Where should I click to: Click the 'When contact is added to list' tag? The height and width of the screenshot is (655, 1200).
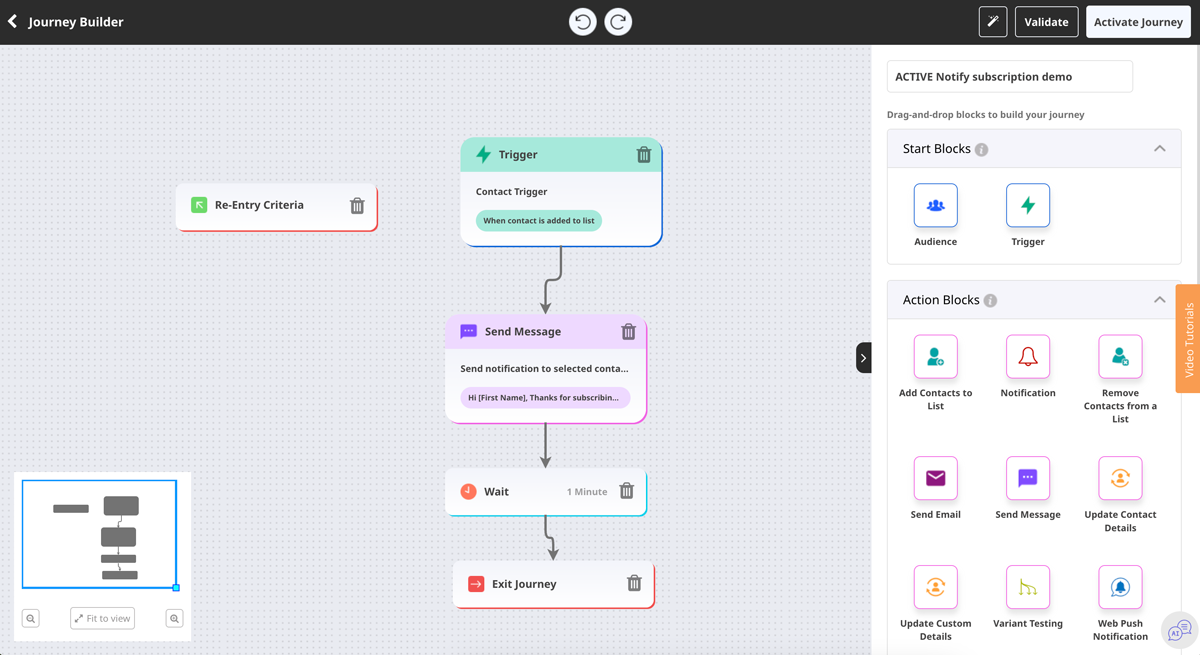point(539,221)
